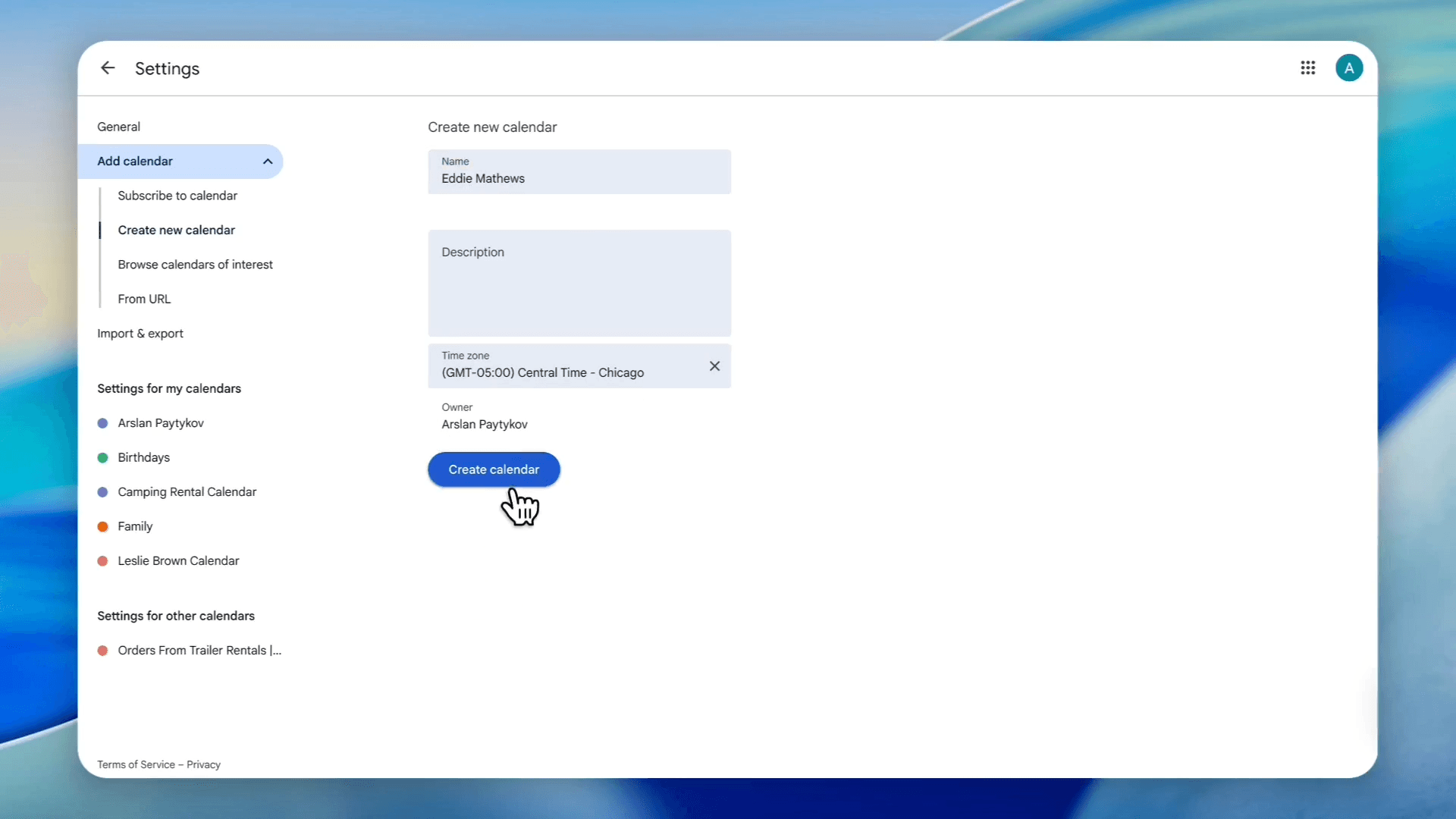Open the Google apps grid
This screenshot has height=819, width=1456.
coord(1307,68)
